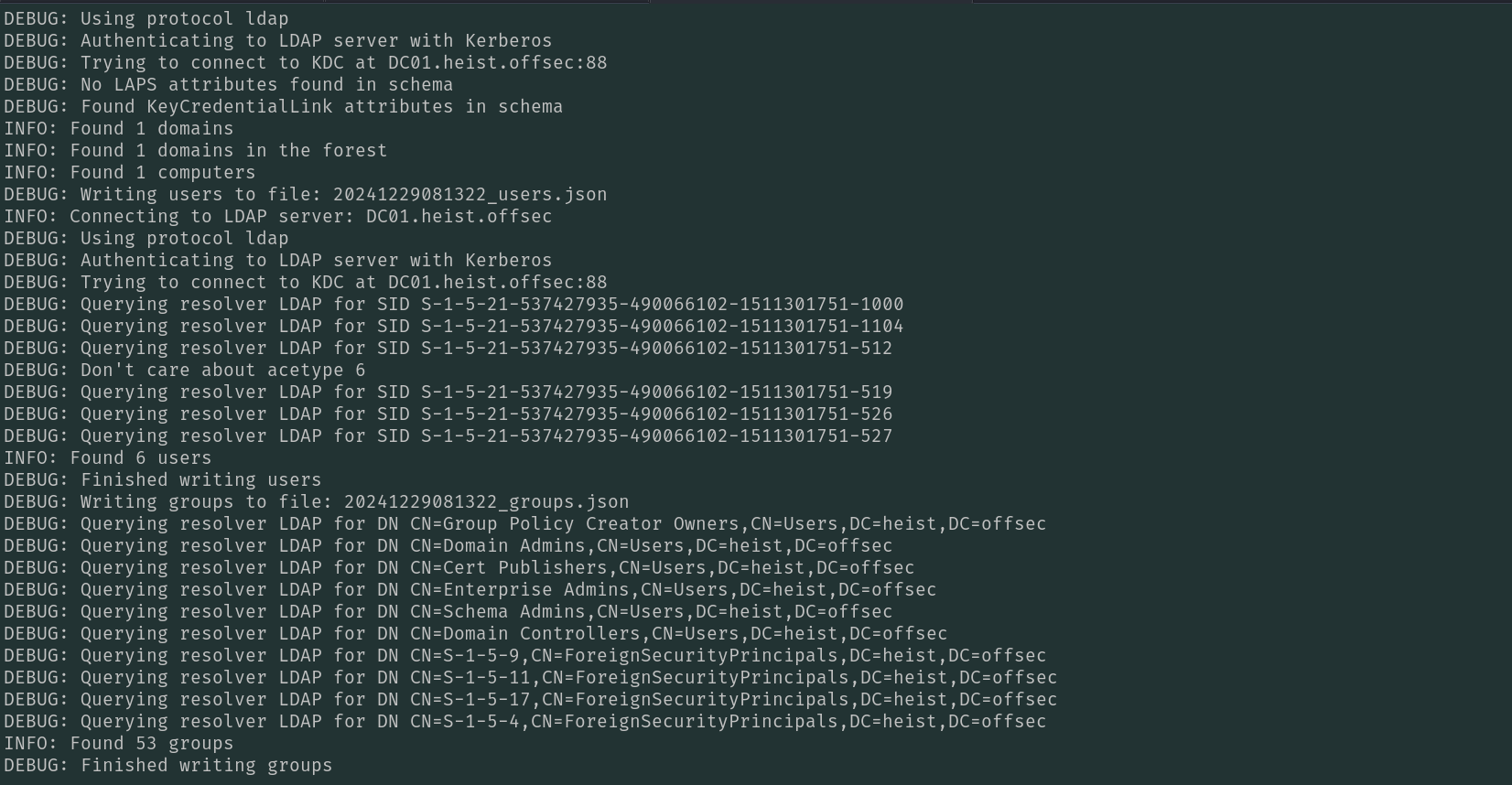The height and width of the screenshot is (785, 1512).
Task: Click the "Connecting to LDAP server" info line
Action: (277, 217)
